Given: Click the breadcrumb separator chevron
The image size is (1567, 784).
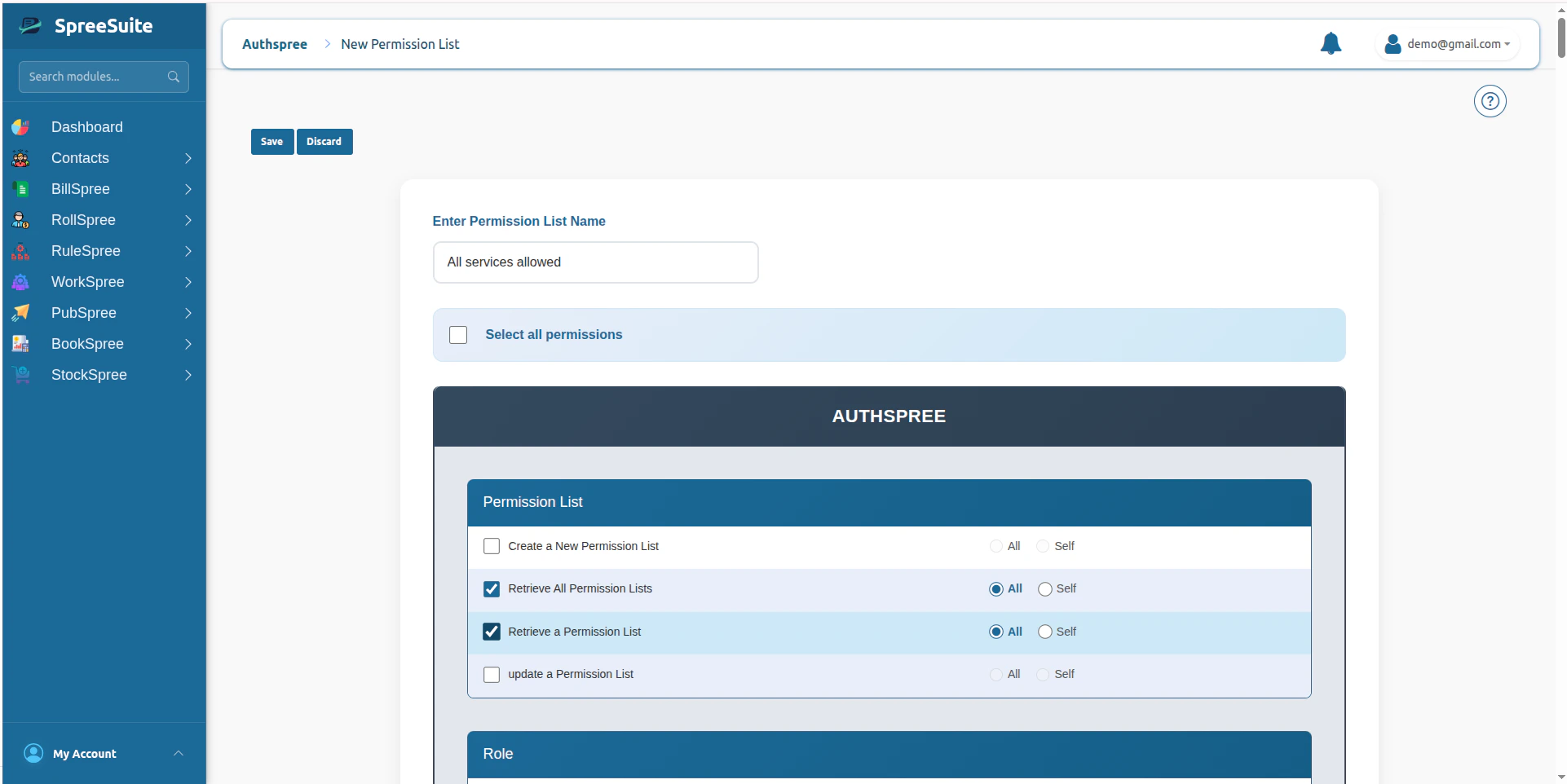Looking at the screenshot, I should tap(327, 44).
